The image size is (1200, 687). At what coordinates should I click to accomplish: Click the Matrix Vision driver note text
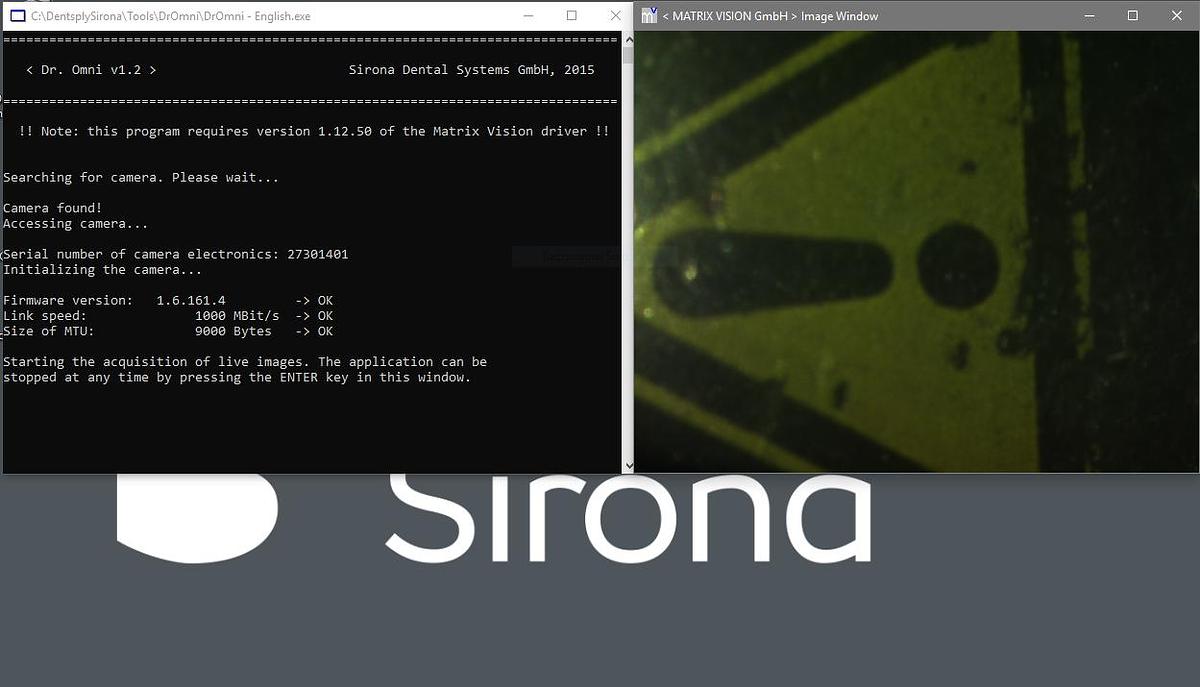[310, 131]
